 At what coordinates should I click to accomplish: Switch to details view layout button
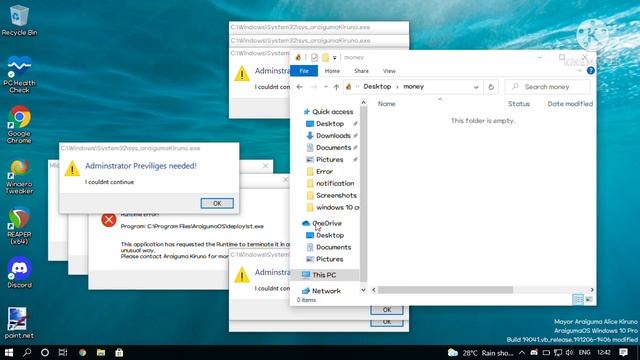pyautogui.click(x=578, y=300)
